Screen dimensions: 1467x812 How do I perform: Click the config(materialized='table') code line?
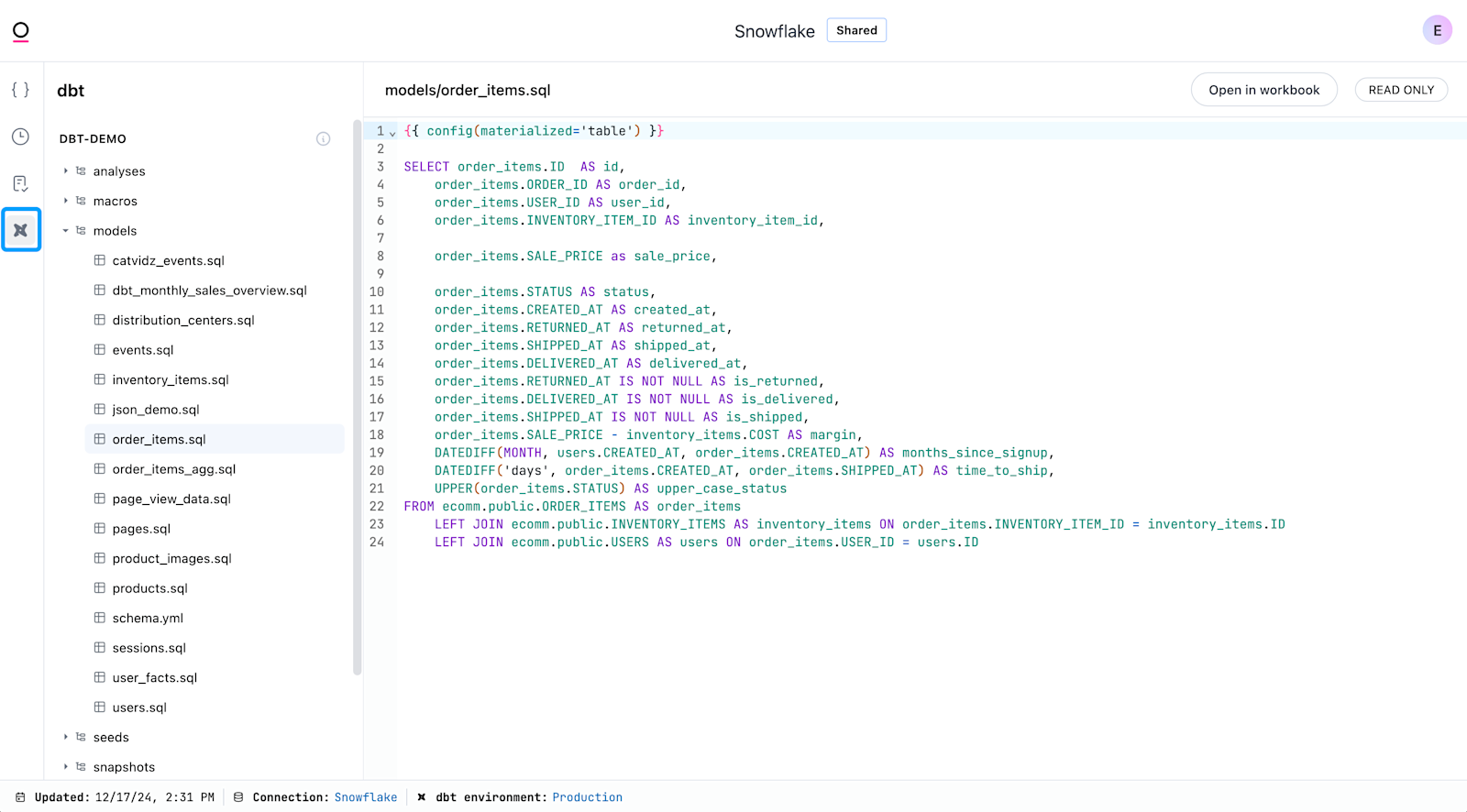(x=534, y=131)
